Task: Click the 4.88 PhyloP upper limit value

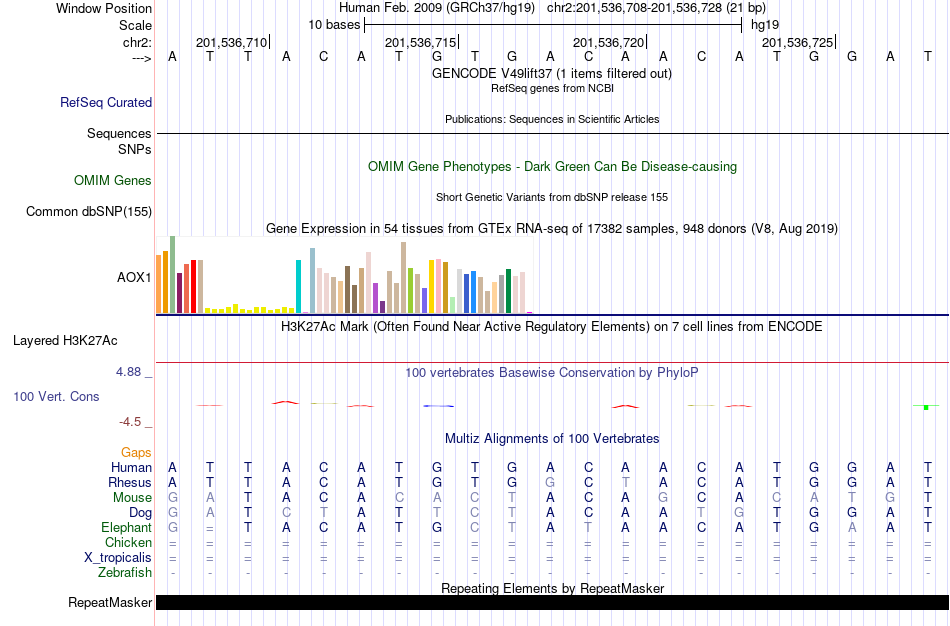Action: pos(128,372)
